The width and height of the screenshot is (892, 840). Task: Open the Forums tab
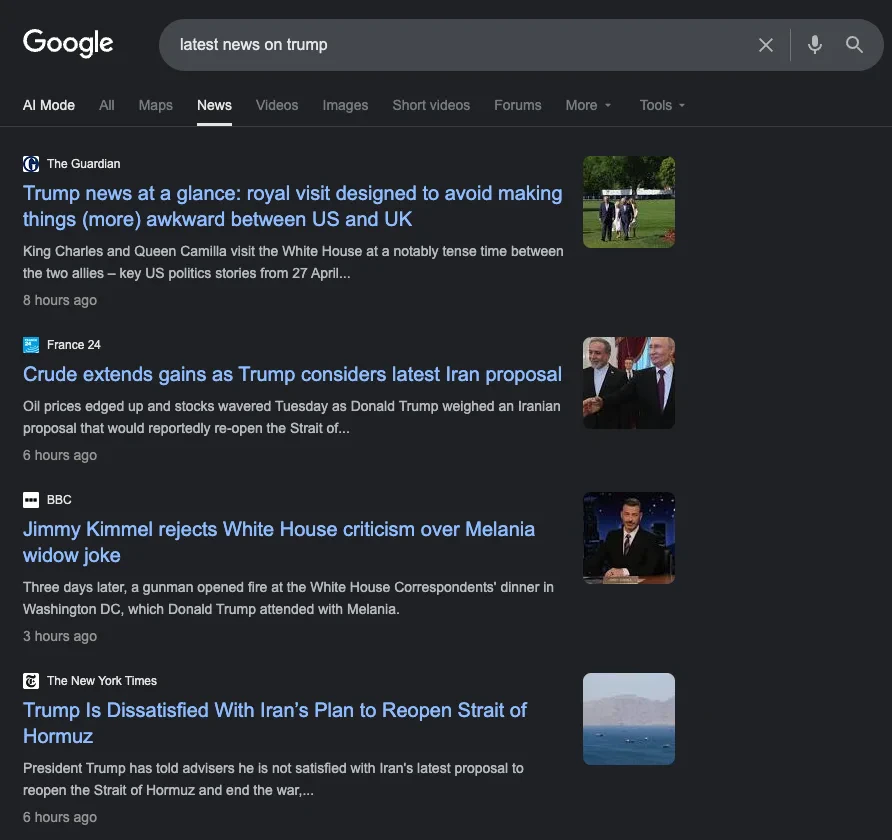point(518,105)
